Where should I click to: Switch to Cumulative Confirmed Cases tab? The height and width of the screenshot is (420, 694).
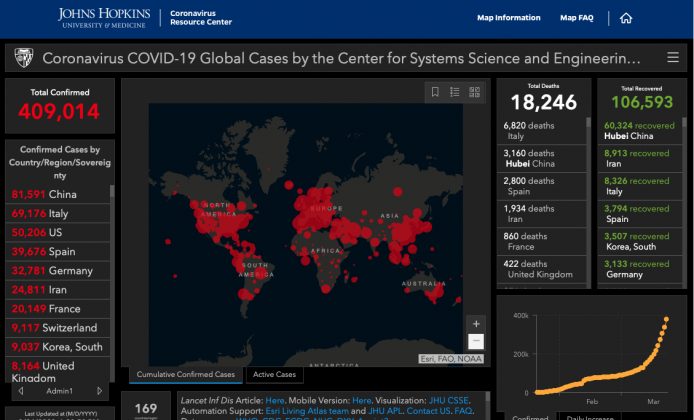185,374
